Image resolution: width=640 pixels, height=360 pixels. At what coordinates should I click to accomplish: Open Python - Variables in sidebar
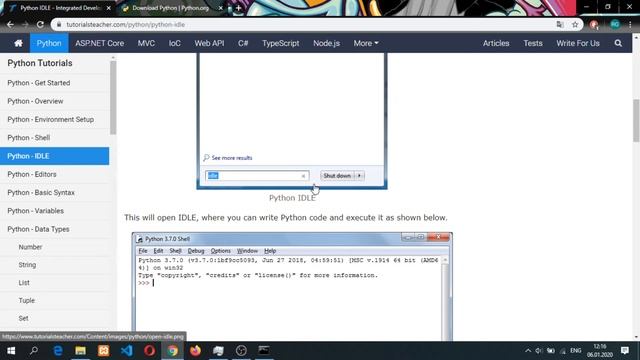pos(55,211)
